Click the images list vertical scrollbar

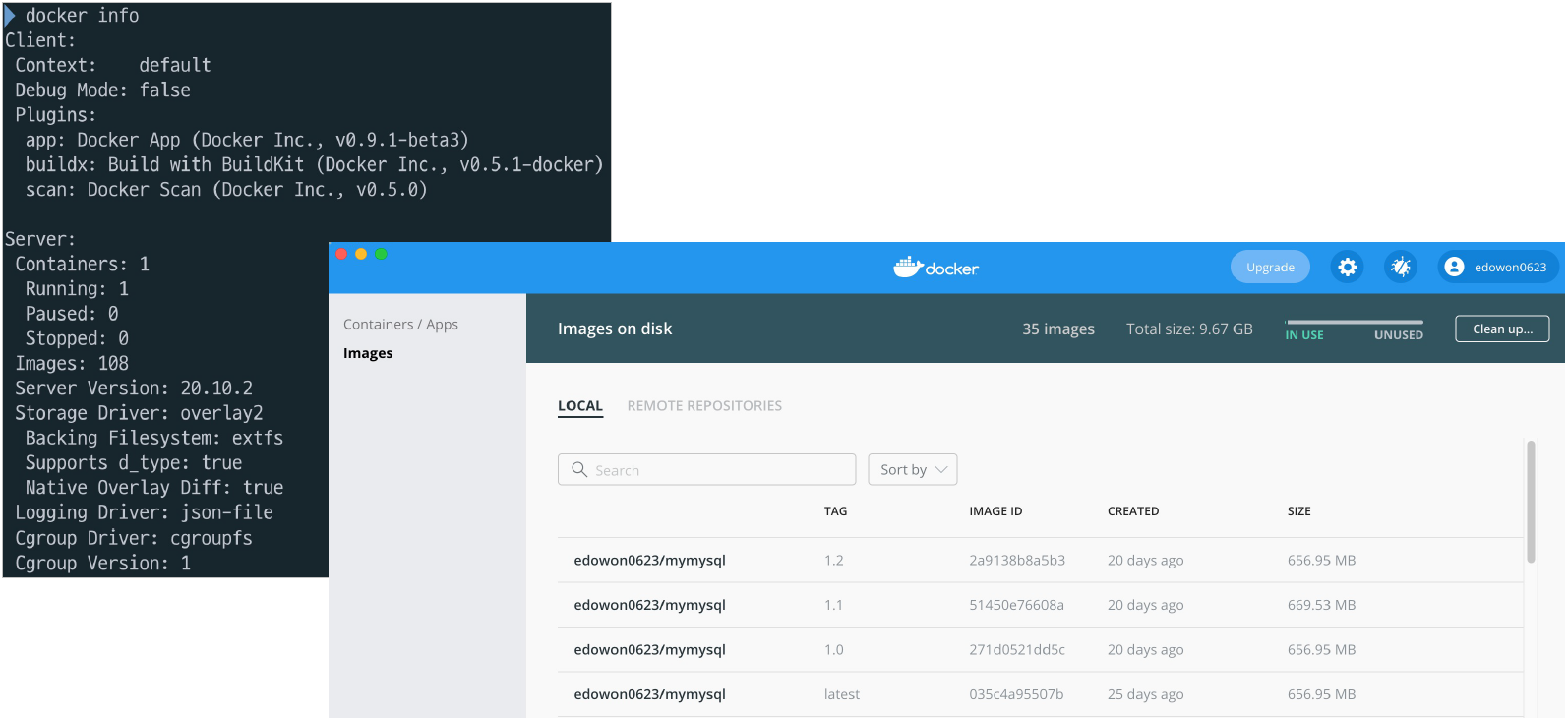point(1531,502)
